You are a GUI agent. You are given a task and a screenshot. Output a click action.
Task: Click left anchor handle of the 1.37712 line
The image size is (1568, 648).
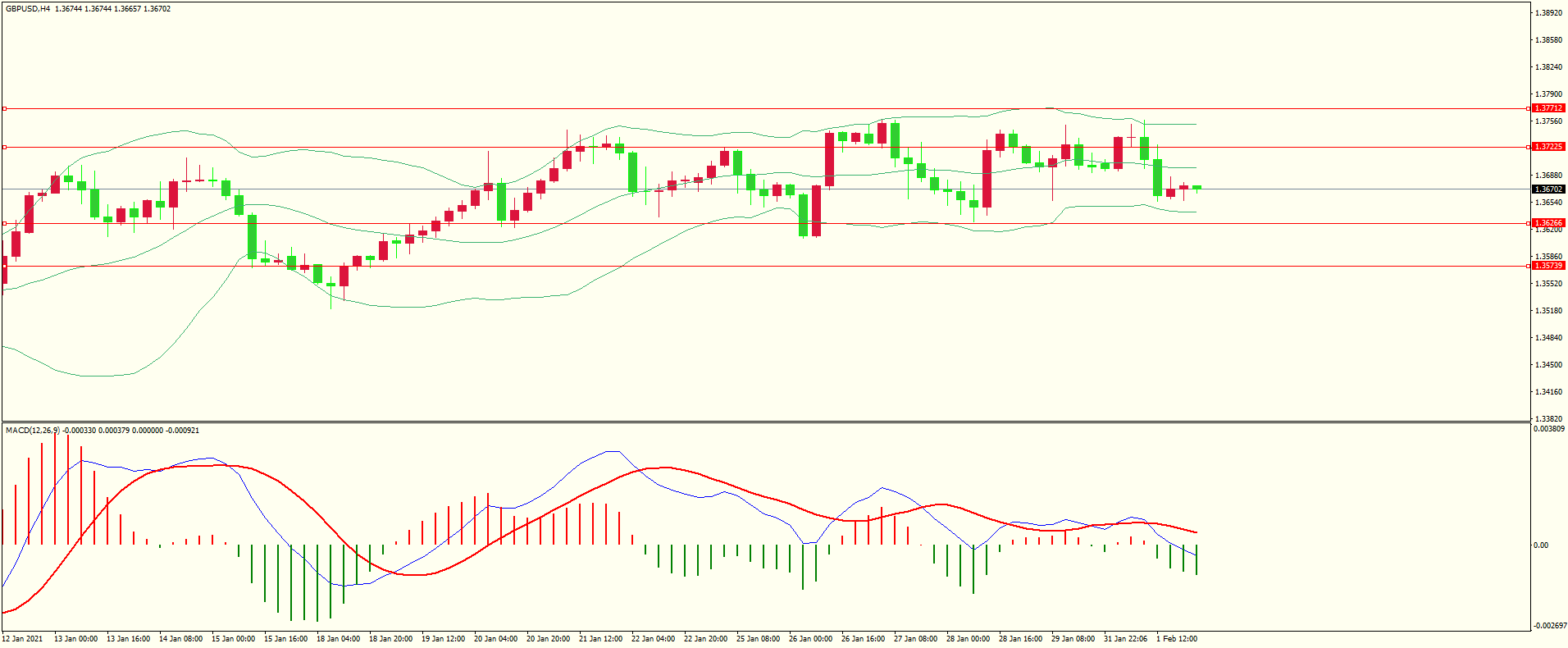tap(4, 108)
